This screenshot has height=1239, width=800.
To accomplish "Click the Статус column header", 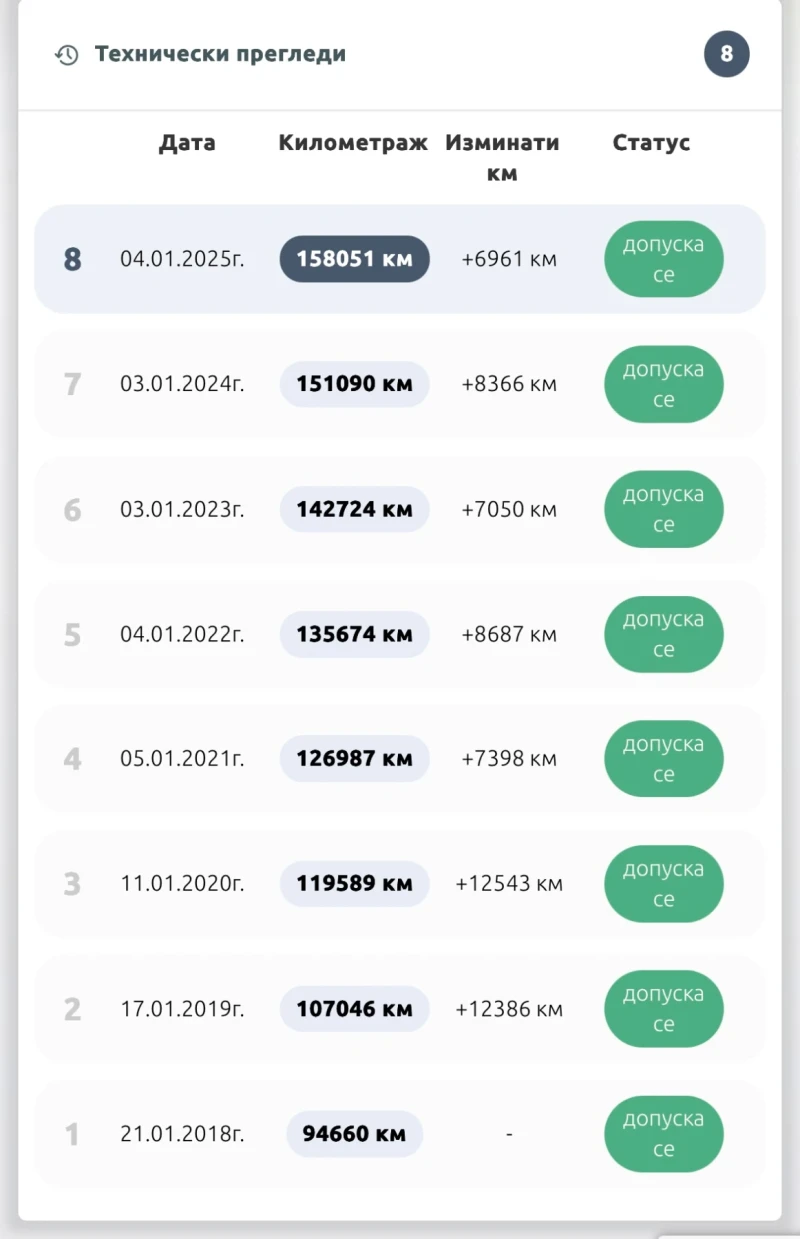I will (x=651, y=143).
